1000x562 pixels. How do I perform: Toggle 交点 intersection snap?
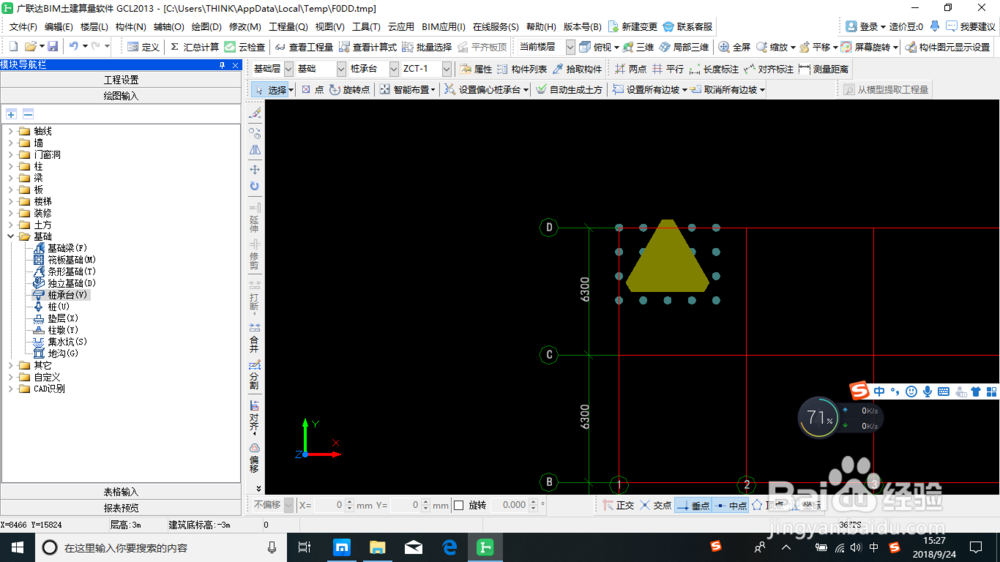(x=656, y=505)
